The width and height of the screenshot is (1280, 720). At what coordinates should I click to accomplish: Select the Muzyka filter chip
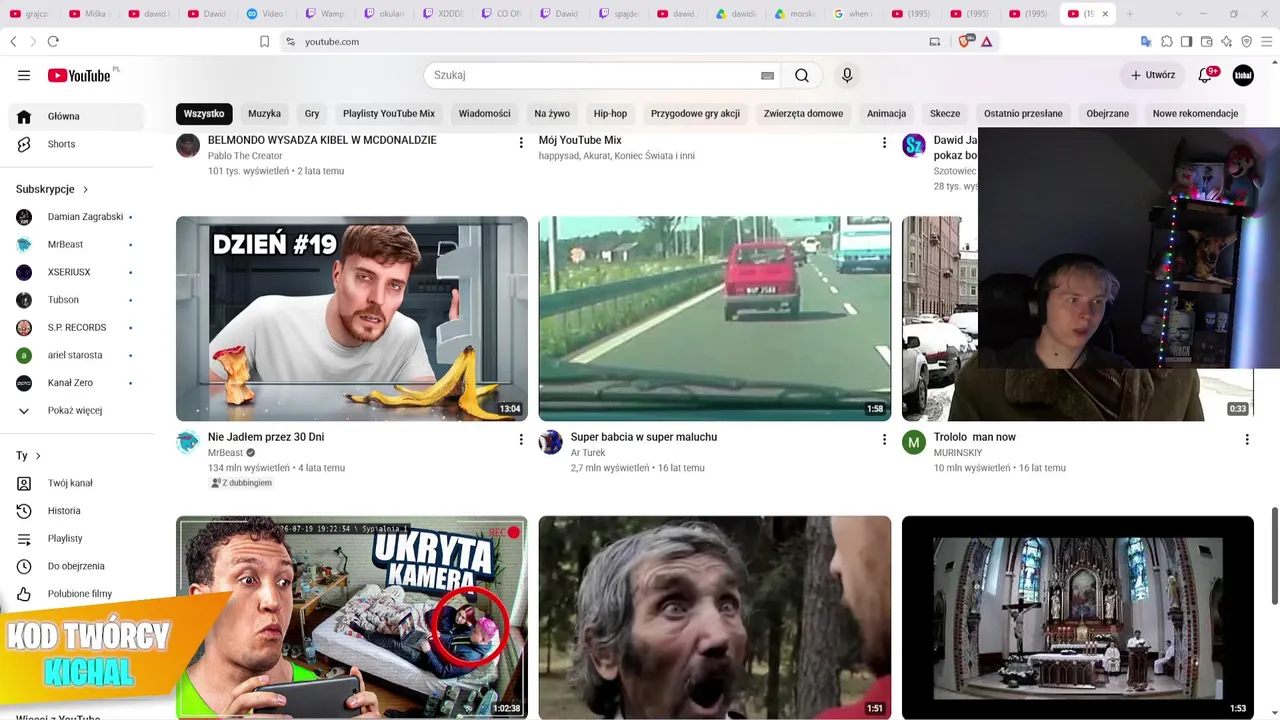[264, 114]
